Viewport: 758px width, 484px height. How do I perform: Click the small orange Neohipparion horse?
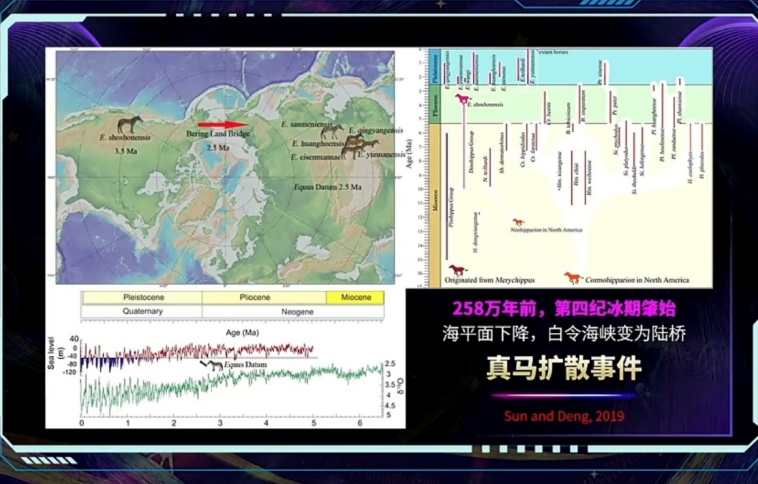[x=518, y=222]
